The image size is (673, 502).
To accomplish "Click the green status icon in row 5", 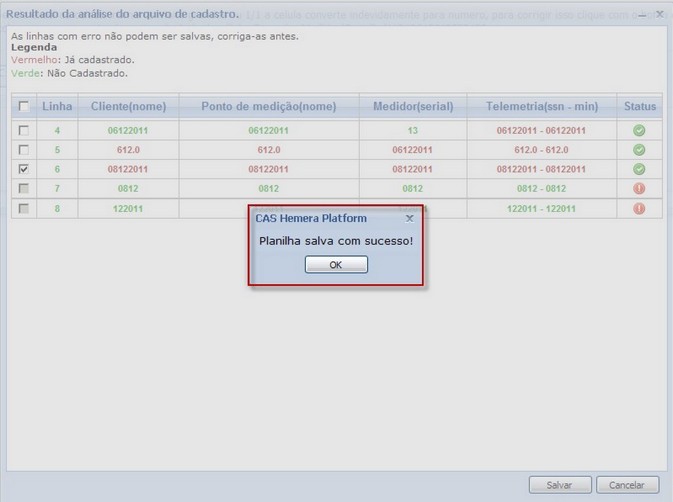I will [x=639, y=150].
